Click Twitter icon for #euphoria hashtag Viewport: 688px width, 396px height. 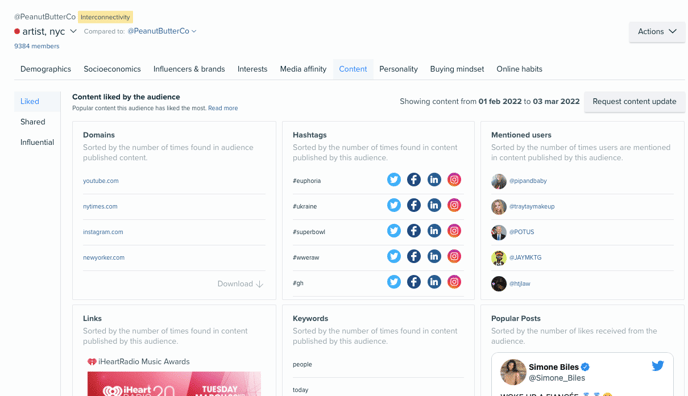(394, 180)
